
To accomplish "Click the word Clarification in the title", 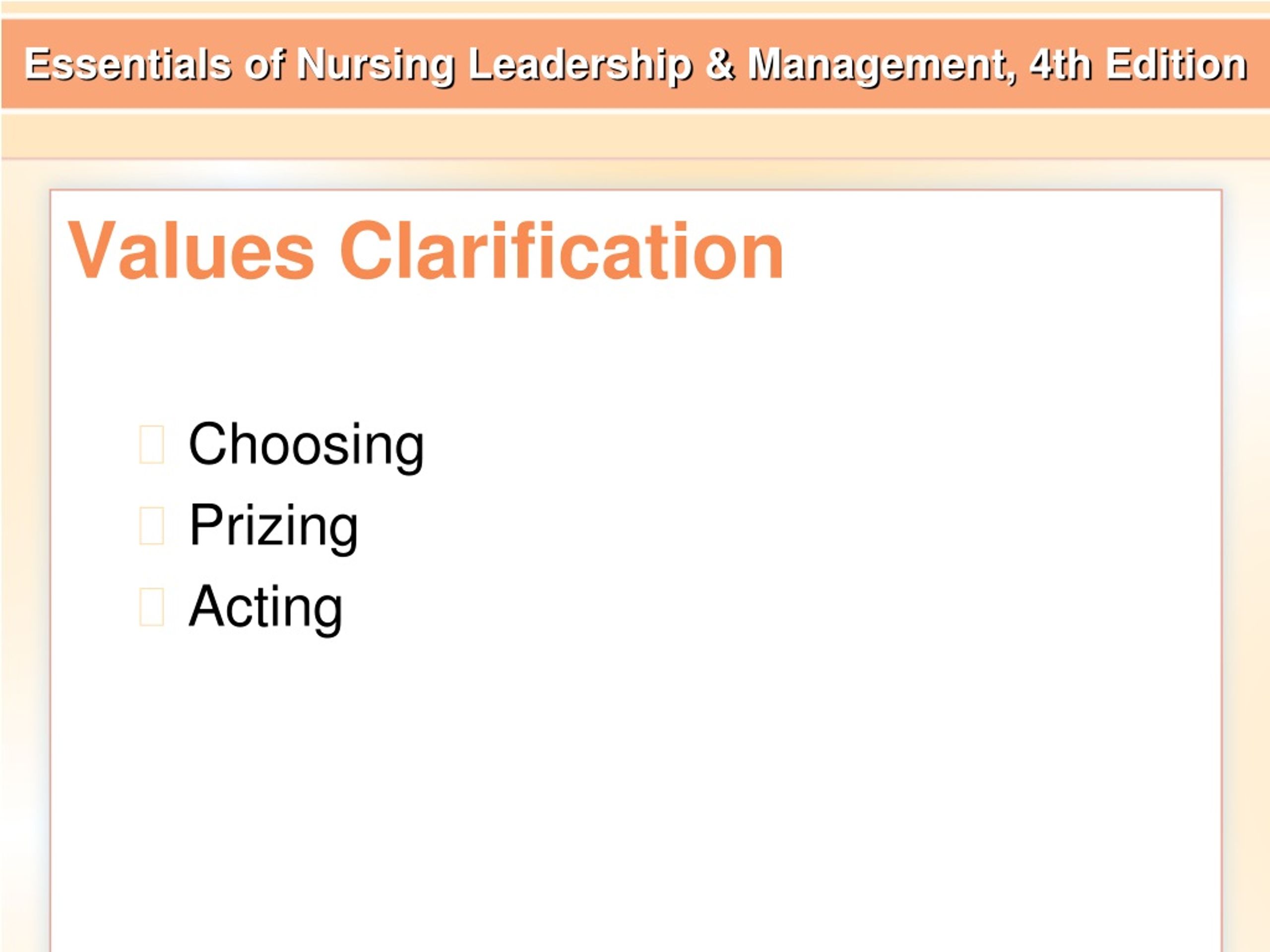I will point(562,251).
